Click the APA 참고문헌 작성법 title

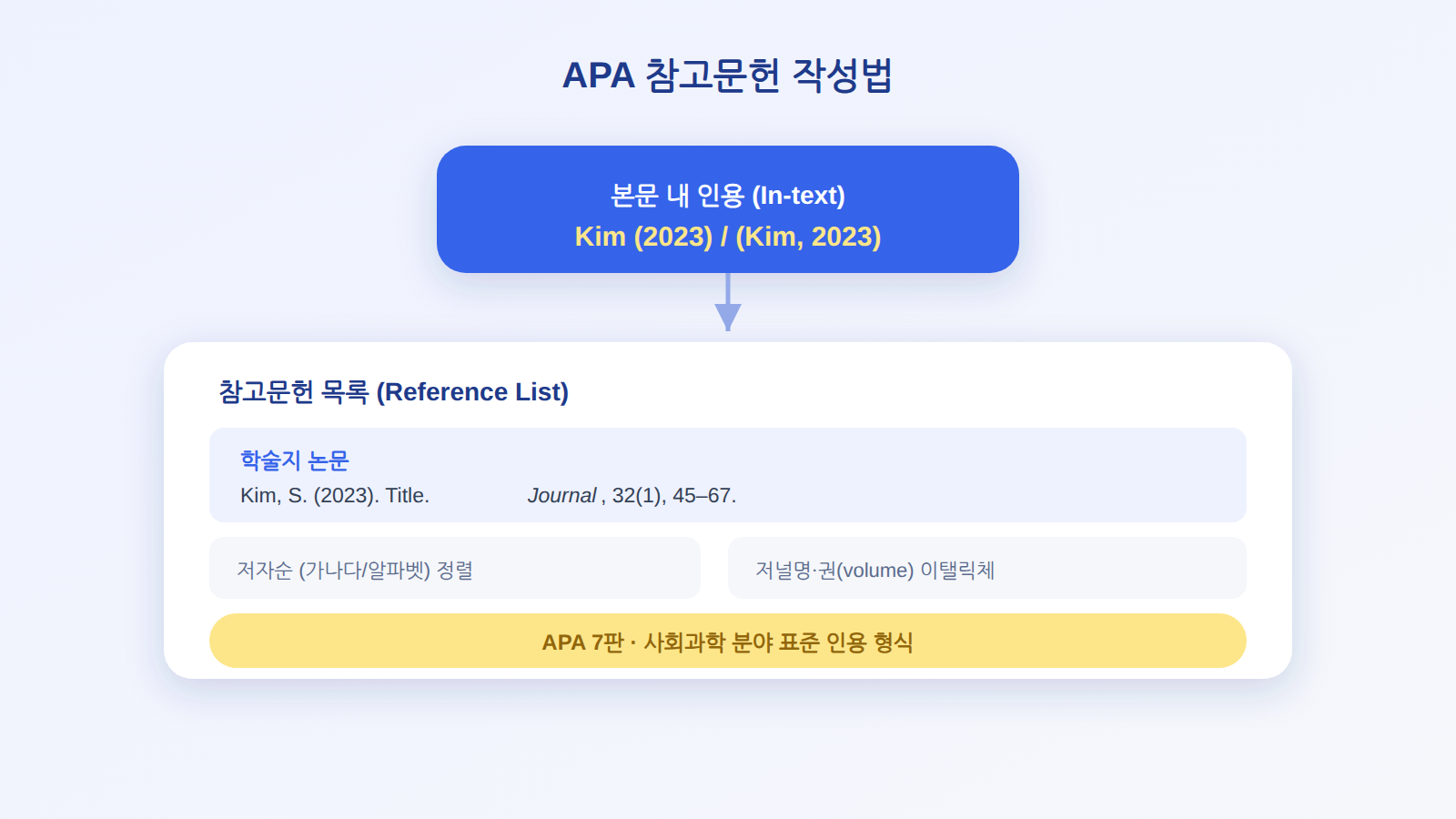[728, 75]
